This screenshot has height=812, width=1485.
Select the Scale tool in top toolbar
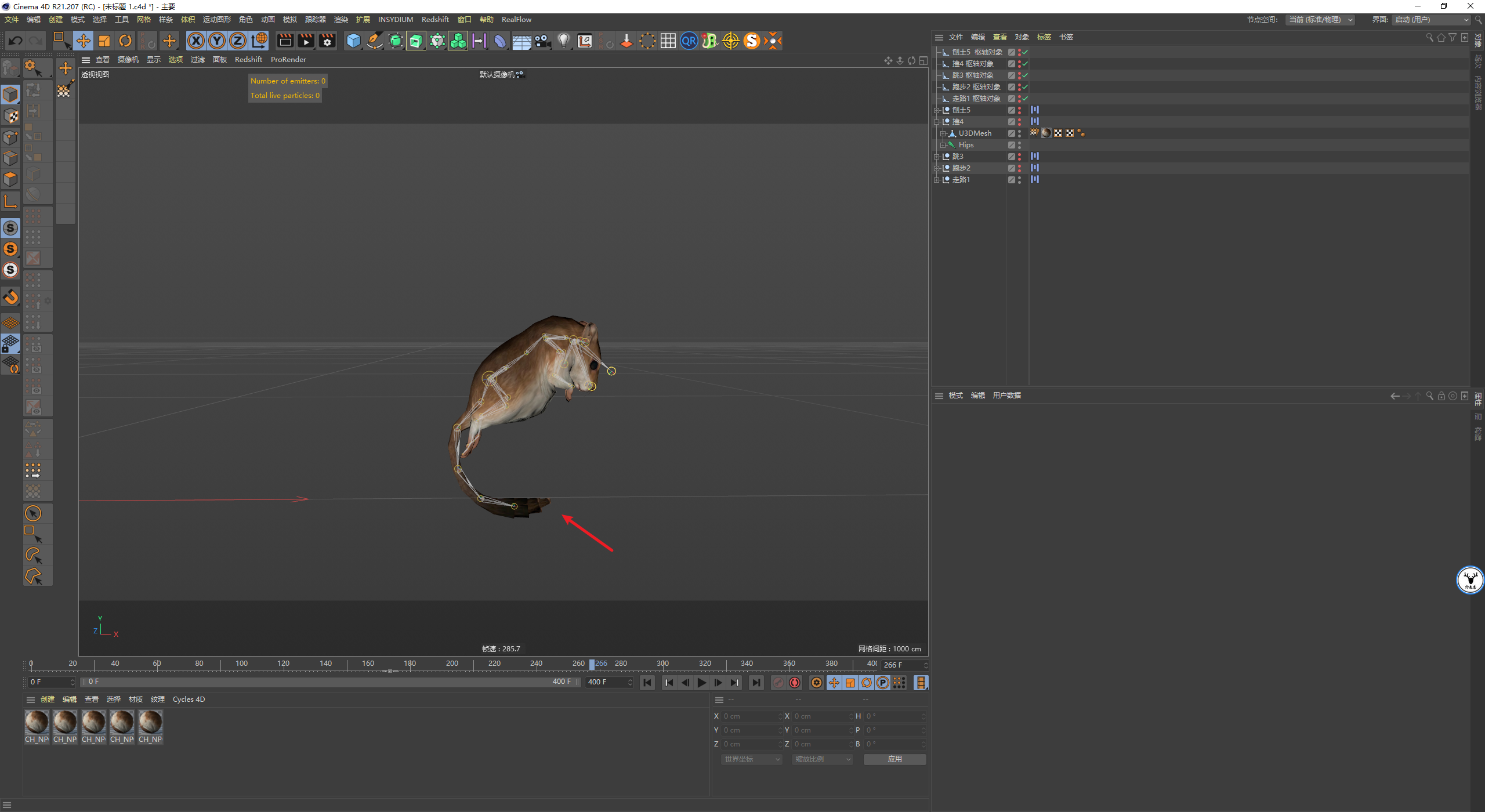point(104,41)
